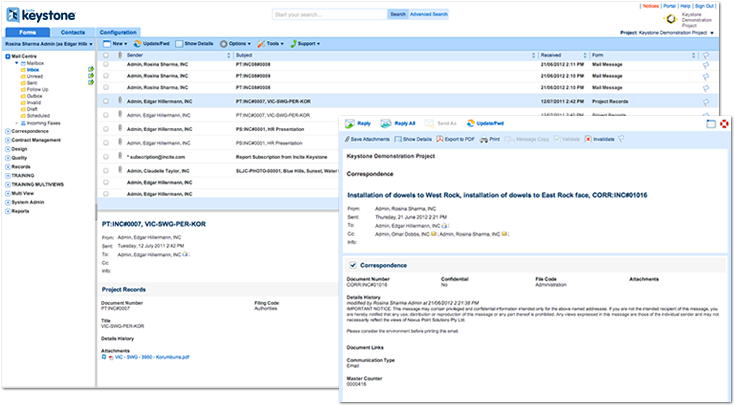Viewport: 734px width, 405px height.
Task: Click the attachment column header paperclip
Action: [119, 55]
